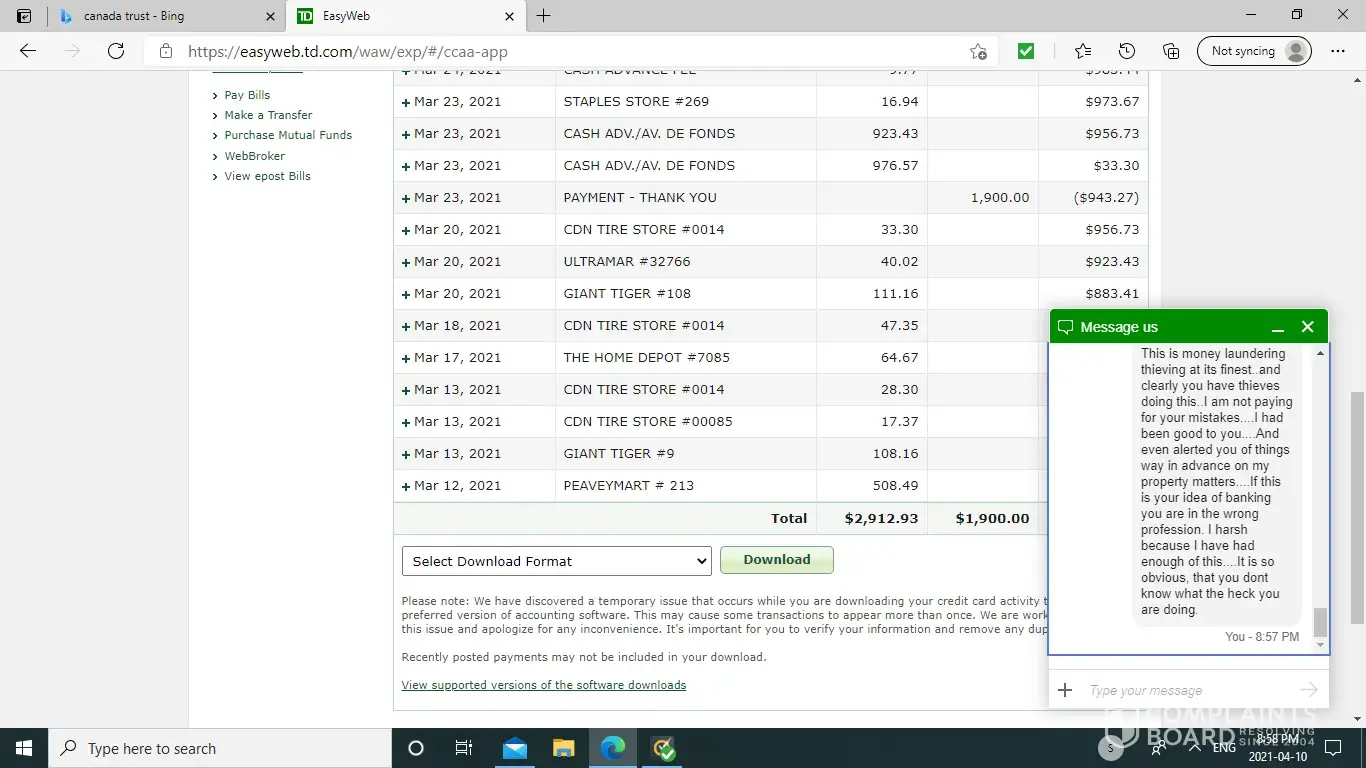Click the $2,912.93 total debit value
Image resolution: width=1366 pixels, height=768 pixels.
[881, 518]
